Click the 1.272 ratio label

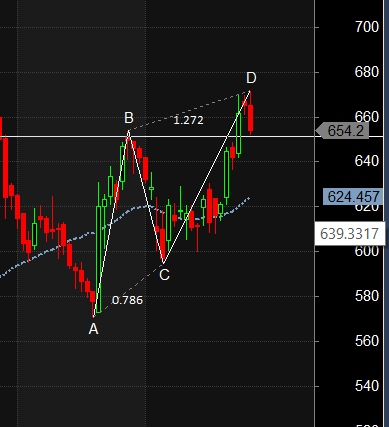coord(188,120)
